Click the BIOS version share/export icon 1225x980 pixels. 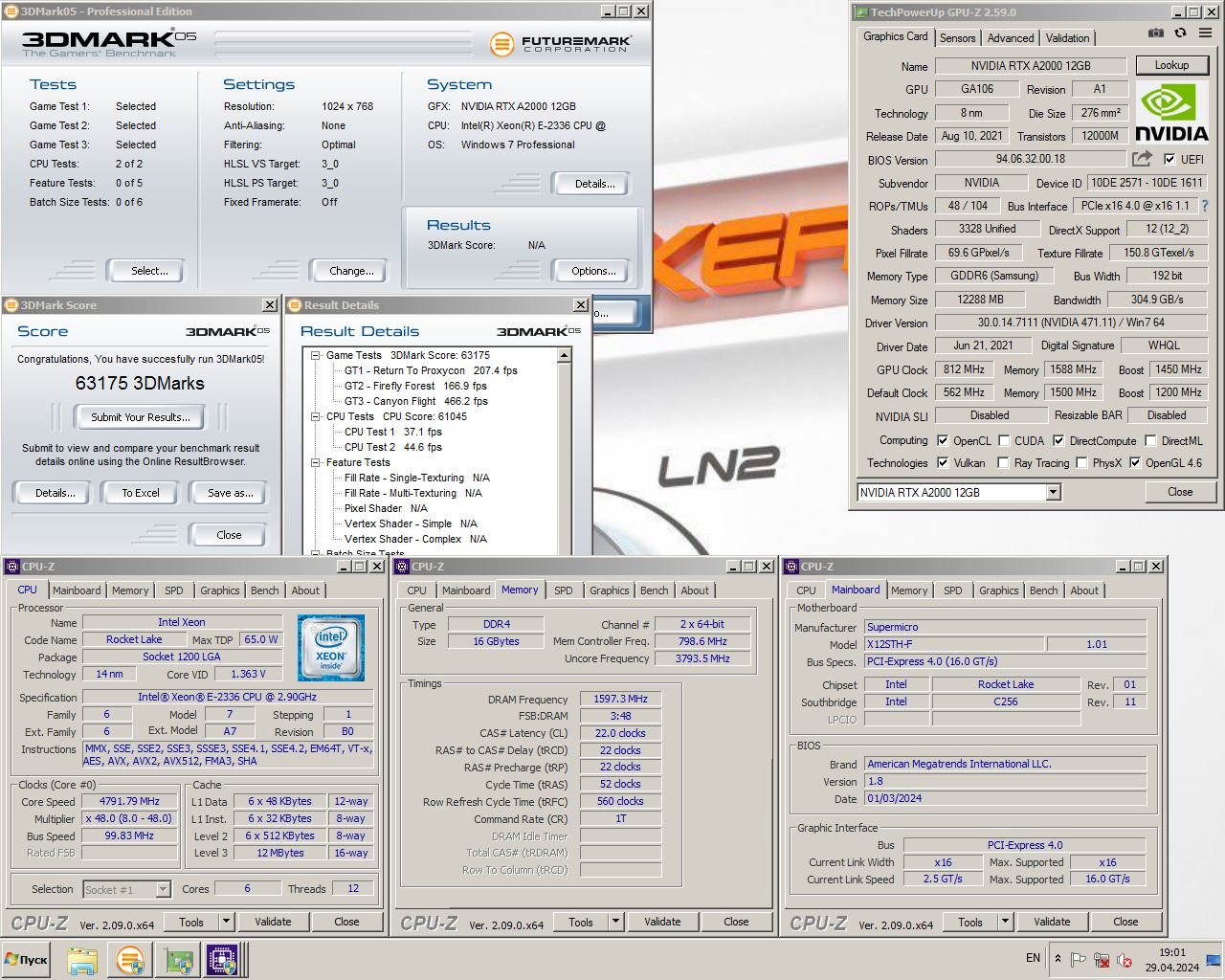pyautogui.click(x=1143, y=159)
